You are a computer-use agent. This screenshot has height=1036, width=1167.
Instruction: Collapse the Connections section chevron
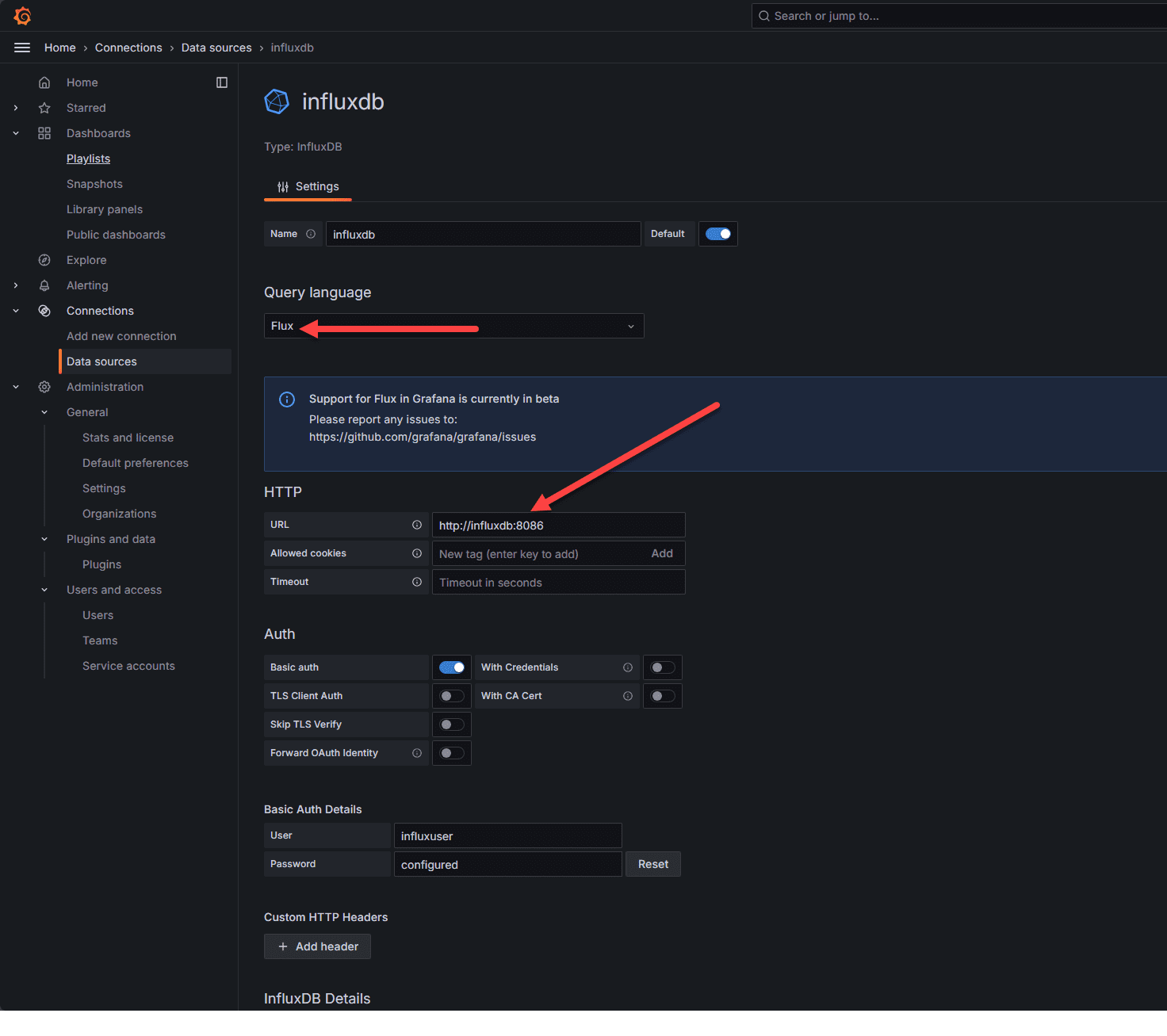pyautogui.click(x=16, y=311)
